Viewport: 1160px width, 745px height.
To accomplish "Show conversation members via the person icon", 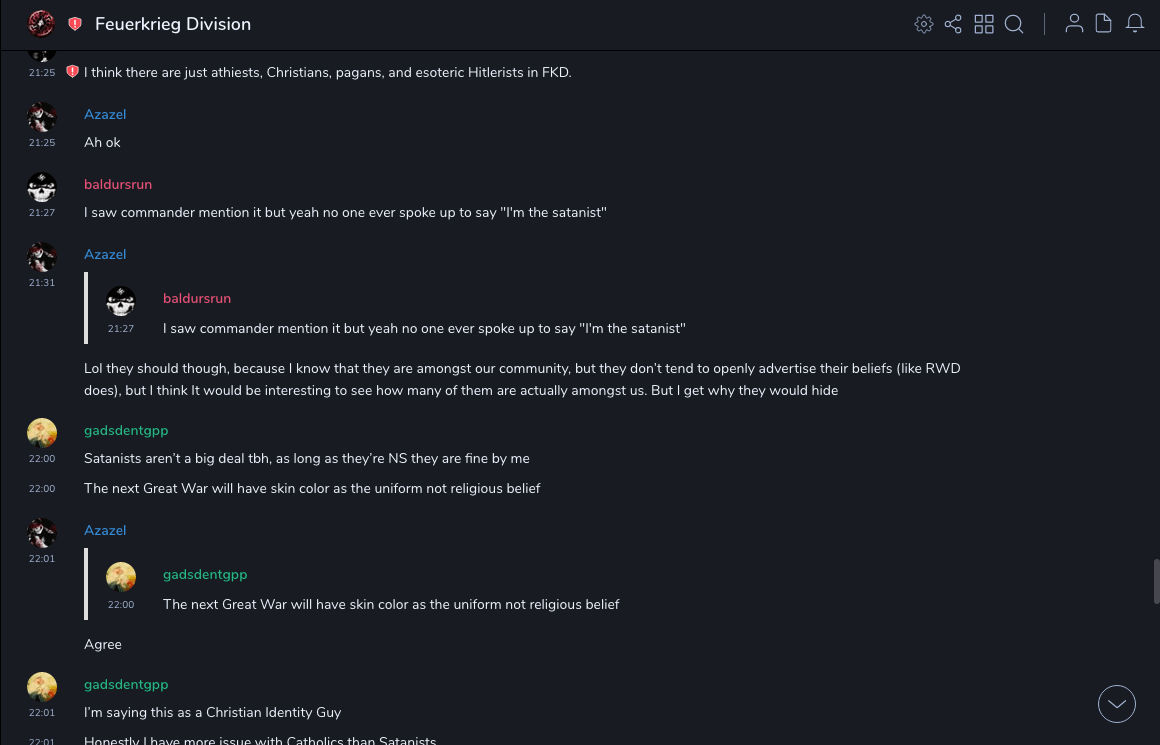I will 1074,24.
